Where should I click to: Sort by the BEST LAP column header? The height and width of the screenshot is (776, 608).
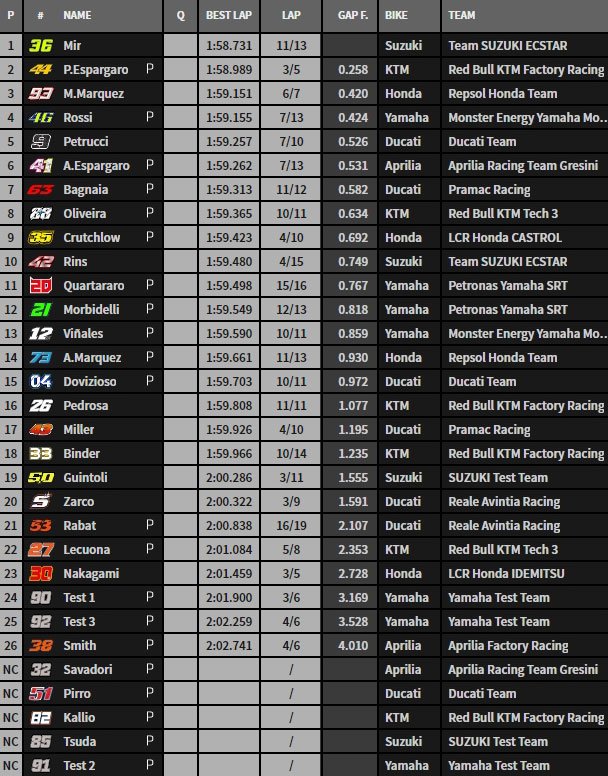click(229, 16)
